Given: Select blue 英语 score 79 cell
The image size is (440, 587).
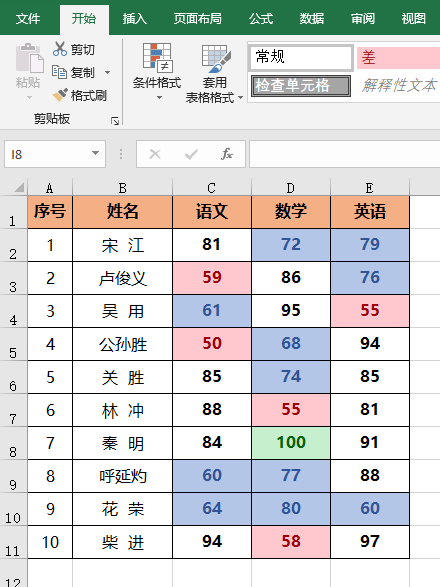Looking at the screenshot, I should 370,245.
